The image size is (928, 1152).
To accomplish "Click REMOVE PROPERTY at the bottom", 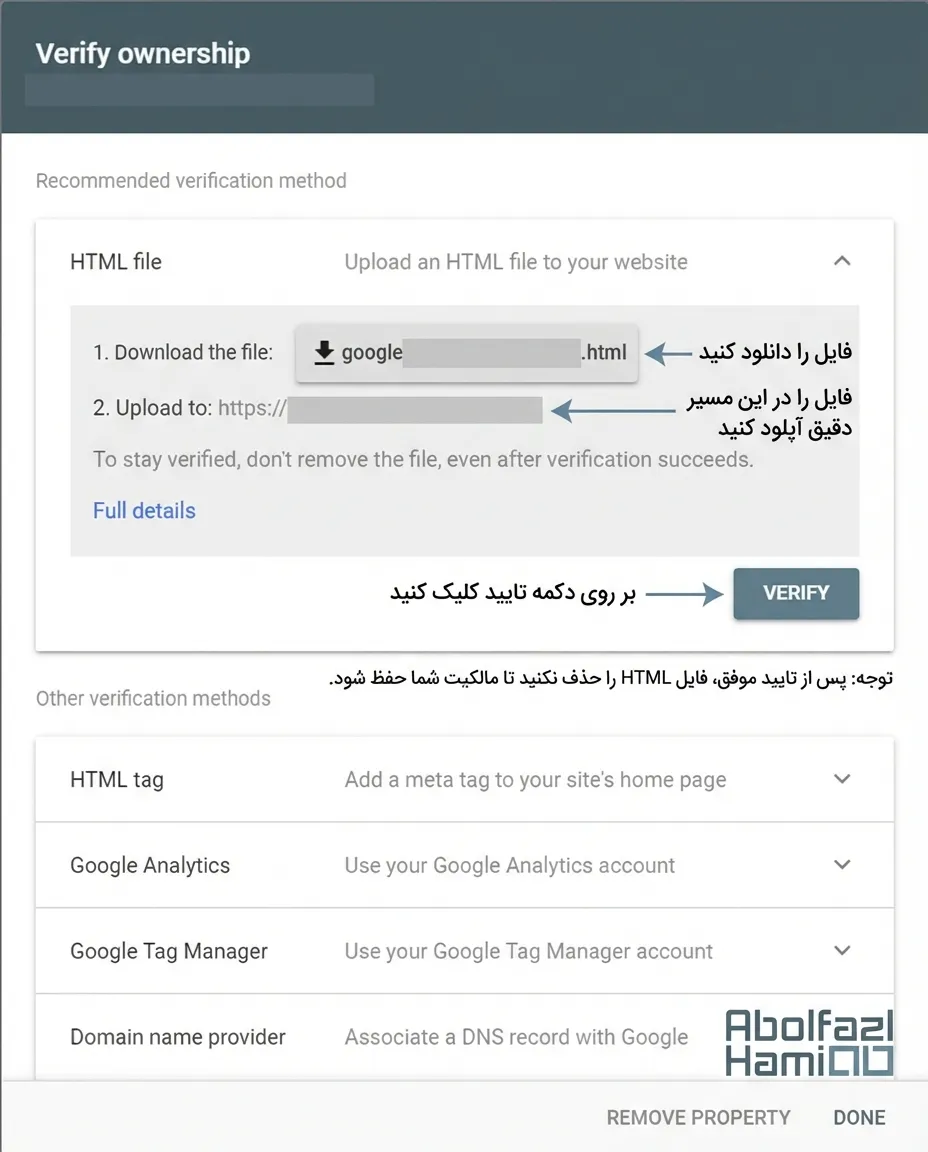I will pos(698,1118).
